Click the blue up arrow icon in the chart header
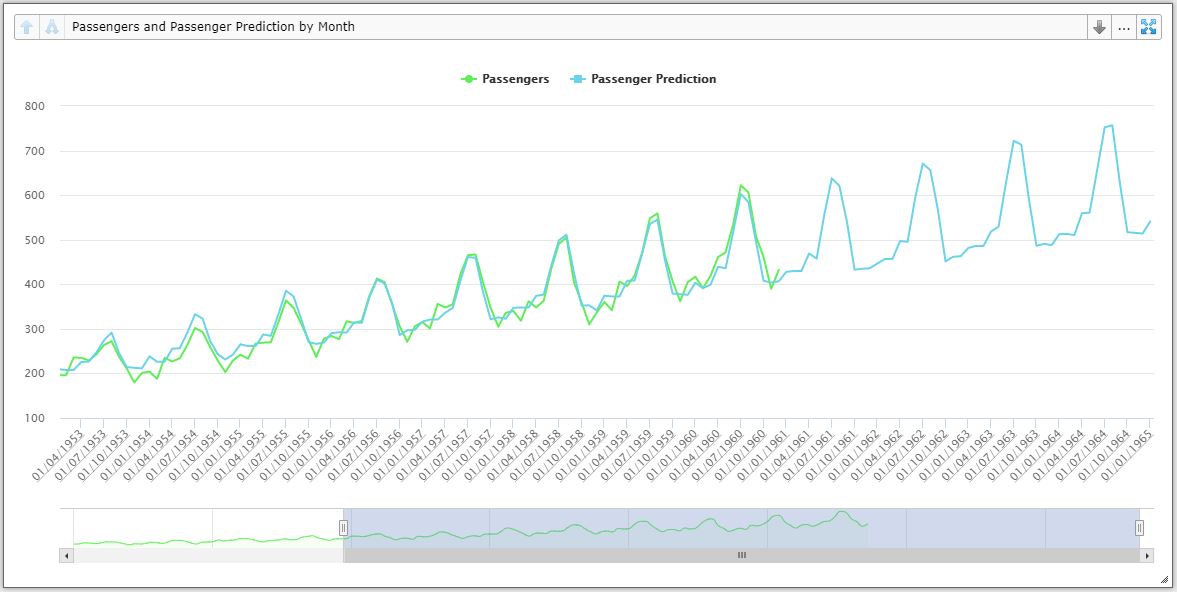Image resolution: width=1177 pixels, height=592 pixels. click(24, 26)
